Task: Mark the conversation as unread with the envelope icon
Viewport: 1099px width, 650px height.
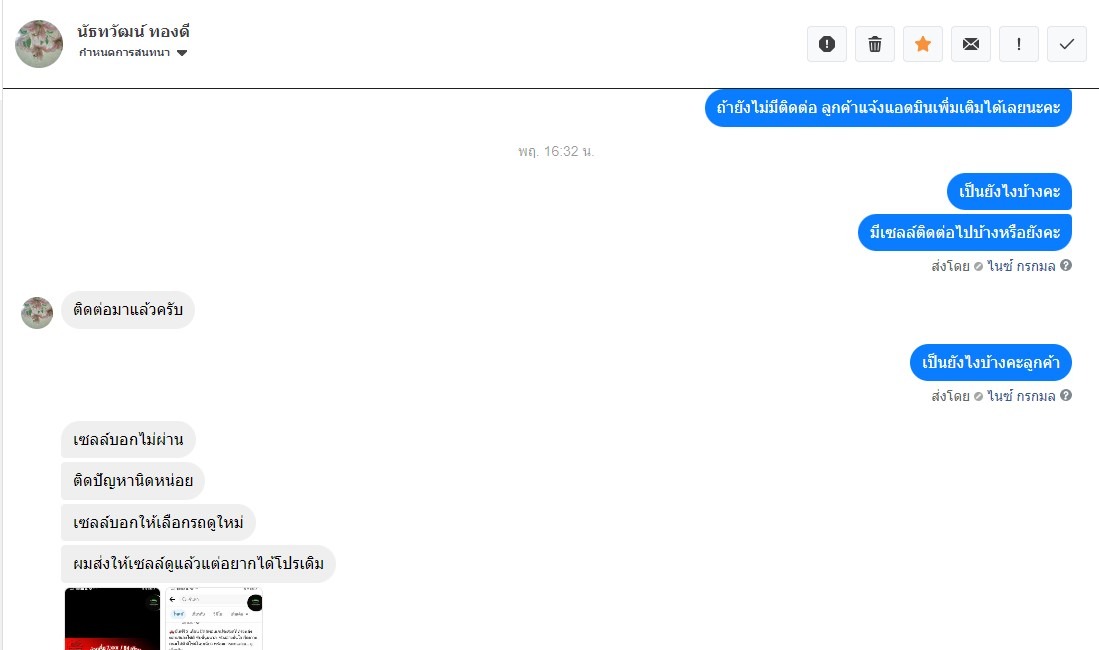Action: click(x=971, y=44)
